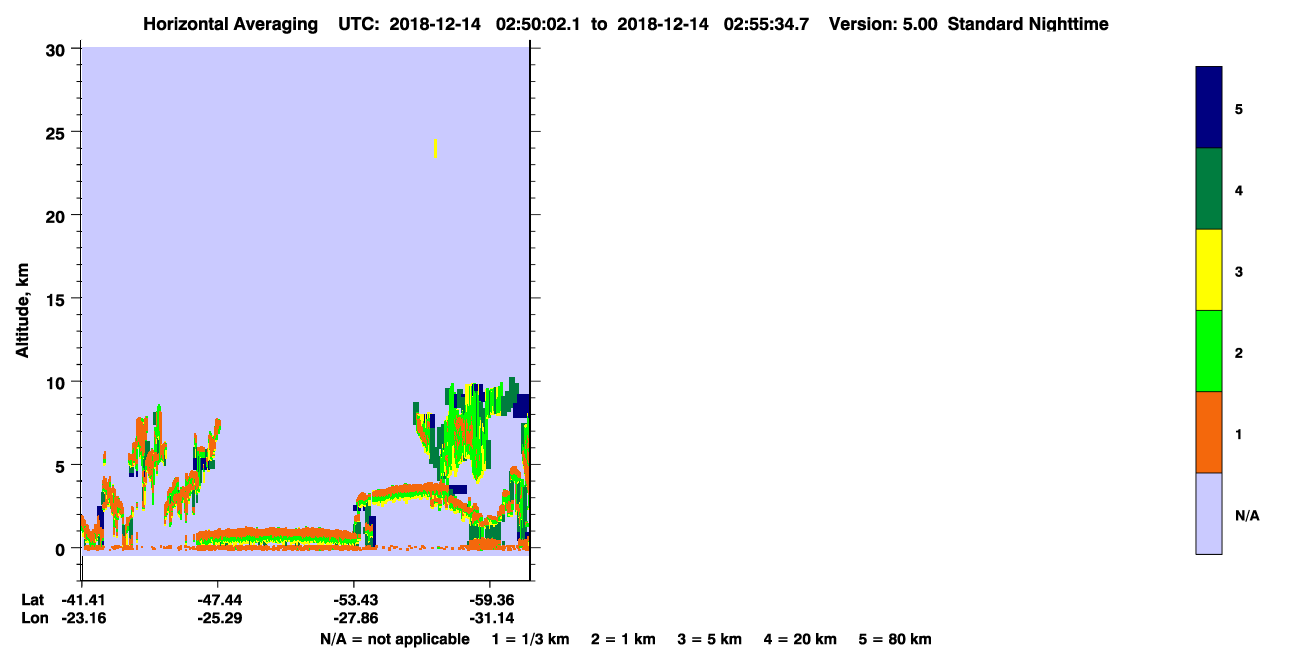Click the yellow level 3 colorbar segment

tap(1209, 270)
